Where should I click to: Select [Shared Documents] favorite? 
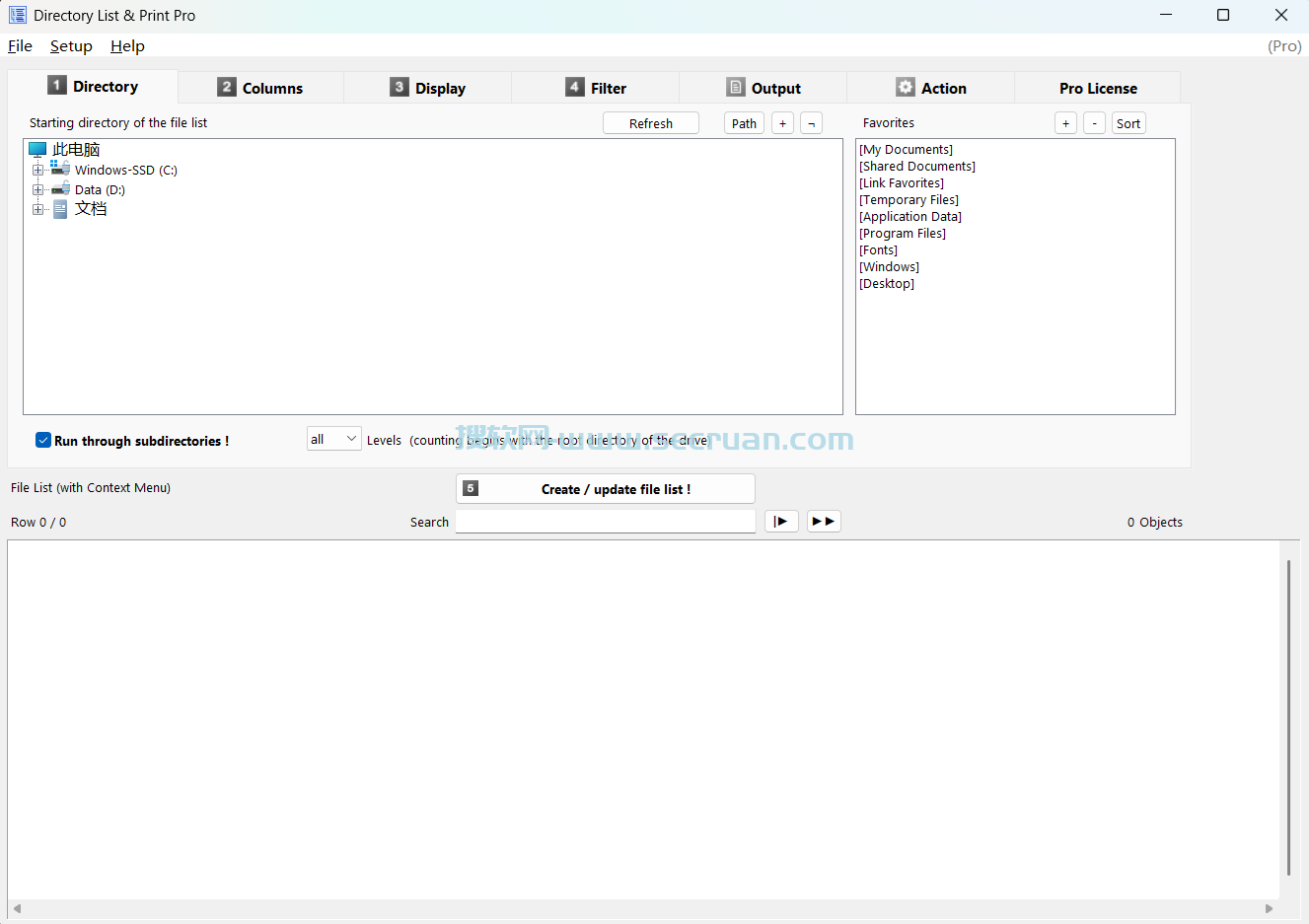[917, 167]
